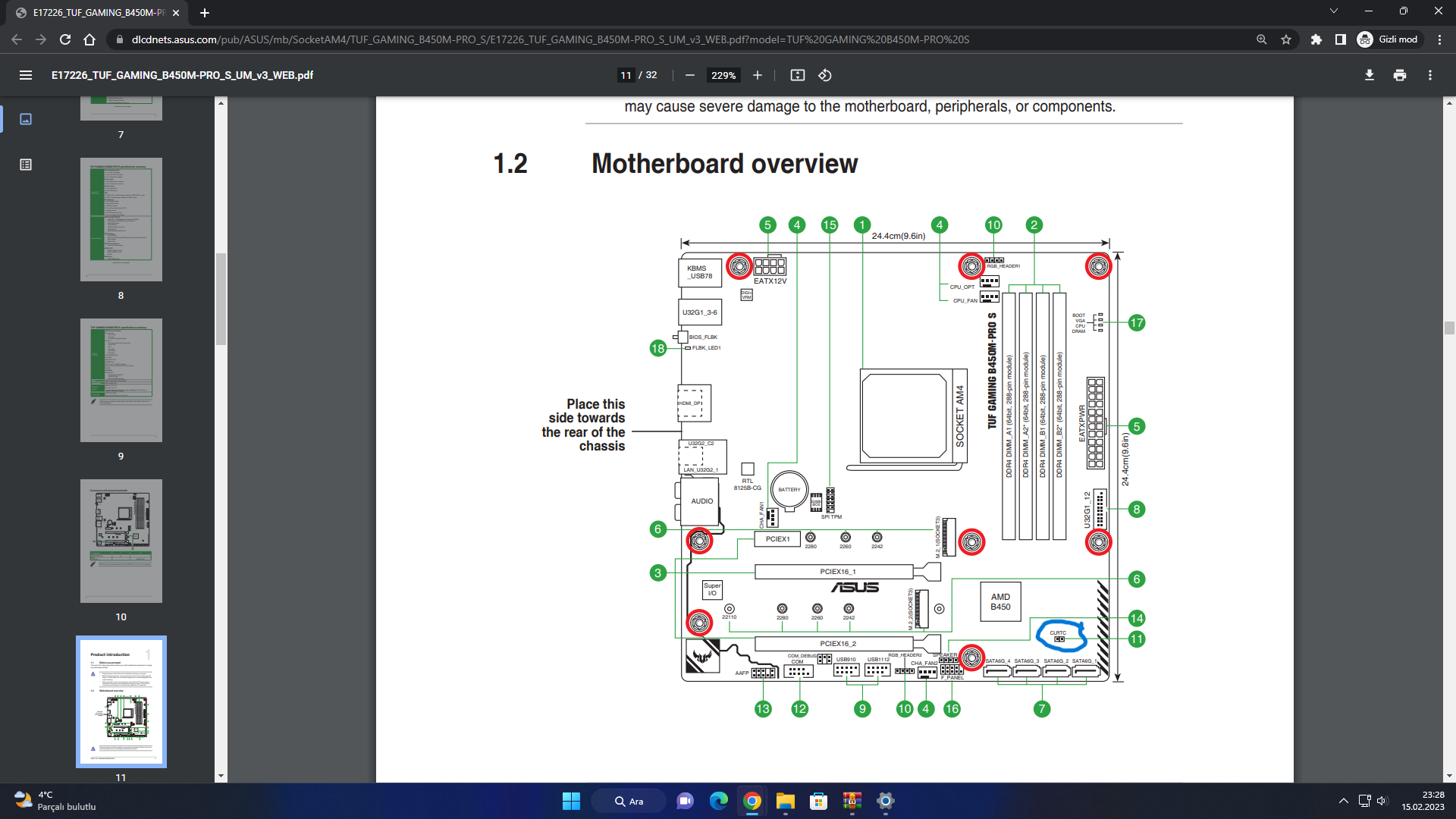Print the PDF document
Image resolution: width=1456 pixels, height=819 pixels.
(x=1399, y=75)
